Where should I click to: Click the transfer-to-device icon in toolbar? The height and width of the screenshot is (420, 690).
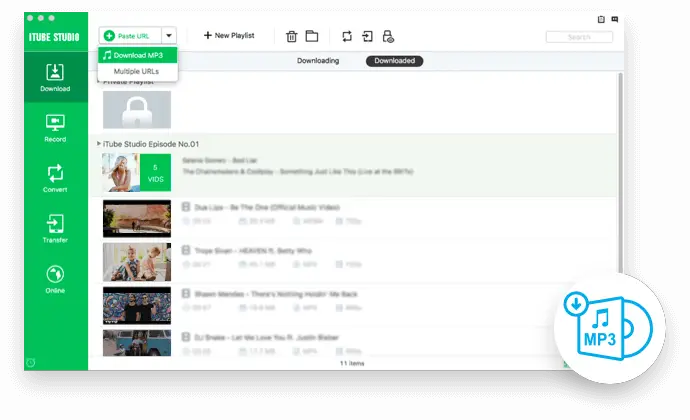point(367,36)
